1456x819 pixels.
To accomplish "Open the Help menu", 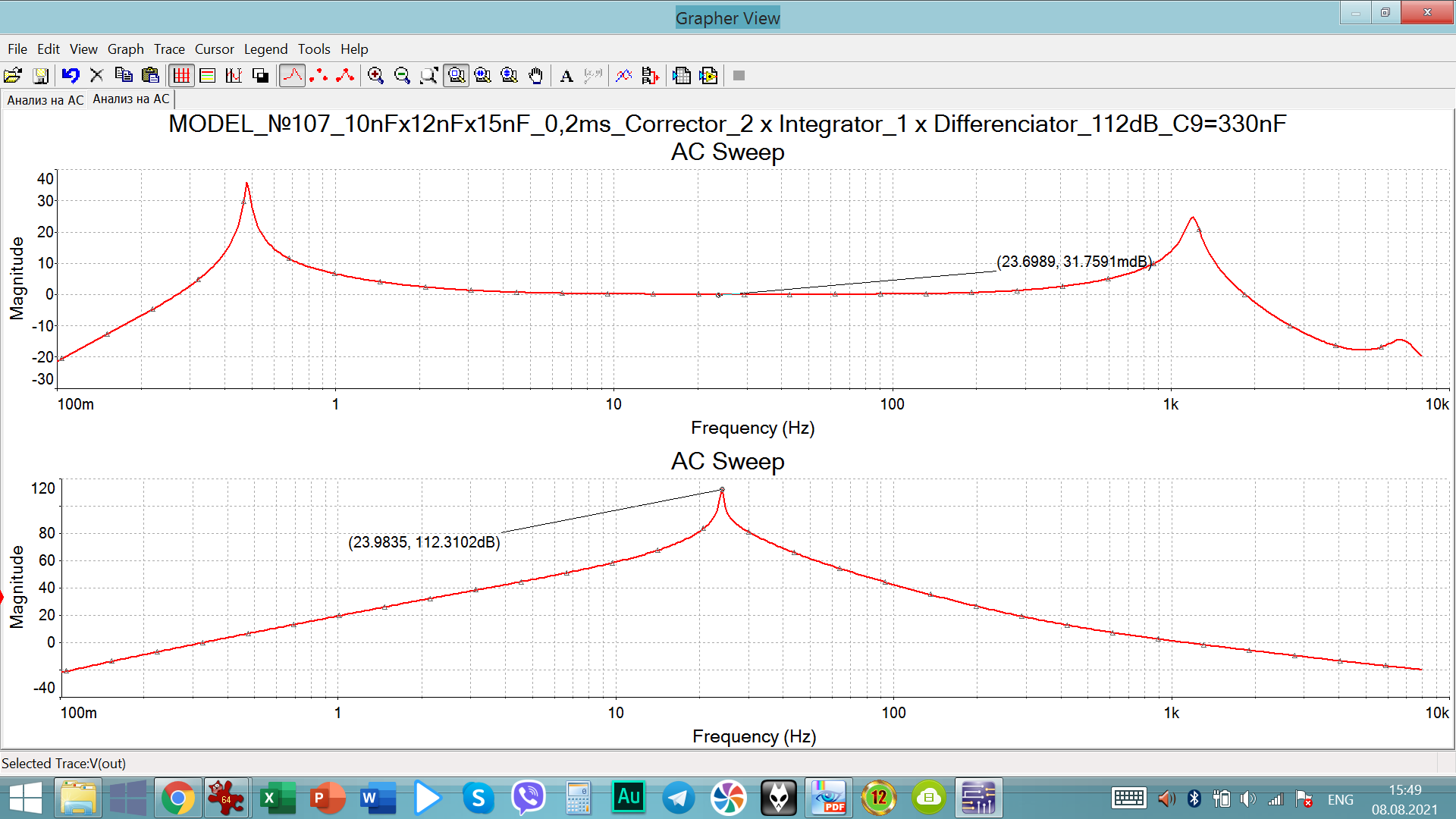I will [x=354, y=49].
